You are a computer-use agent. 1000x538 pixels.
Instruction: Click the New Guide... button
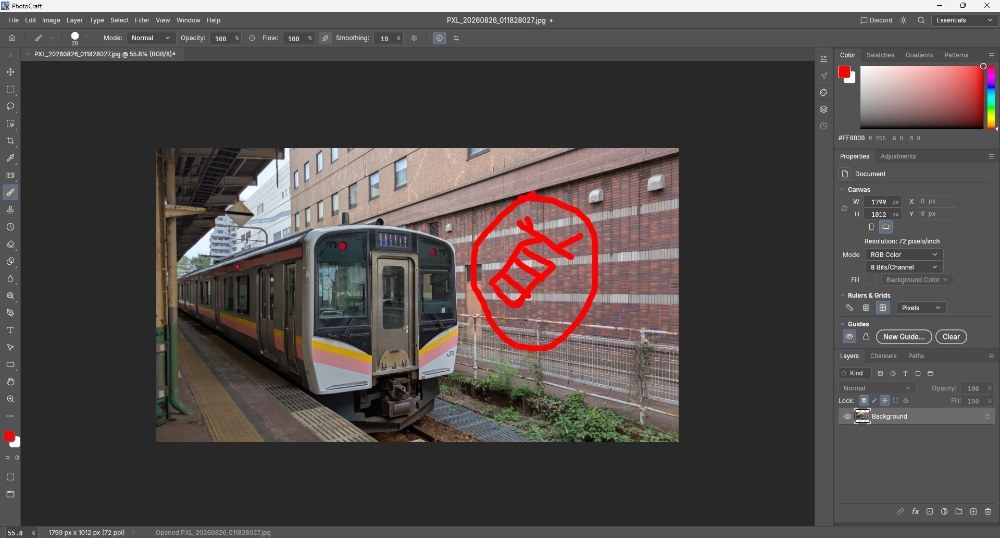point(904,337)
